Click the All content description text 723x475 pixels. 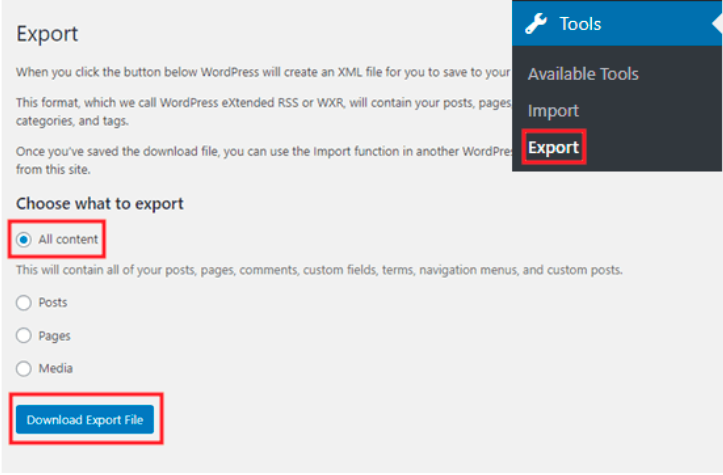pyautogui.click(x=319, y=270)
